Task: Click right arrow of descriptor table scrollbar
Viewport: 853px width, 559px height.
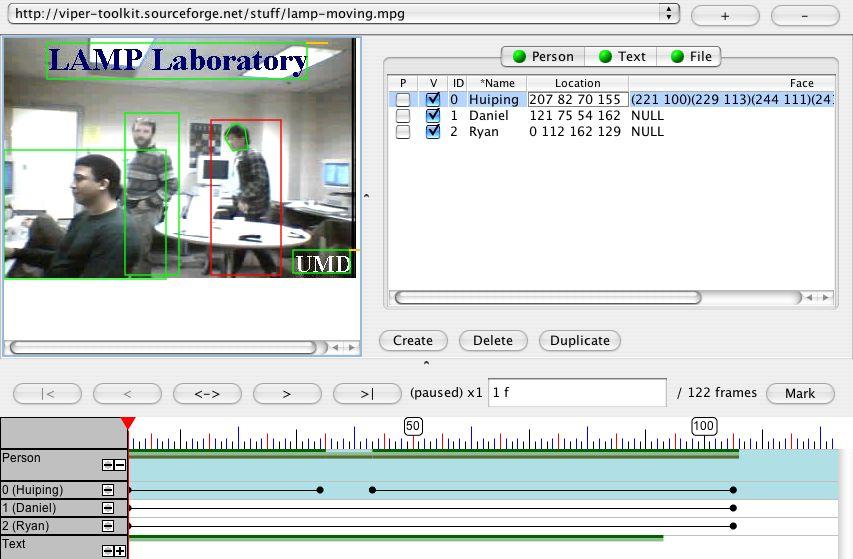Action: 826,297
